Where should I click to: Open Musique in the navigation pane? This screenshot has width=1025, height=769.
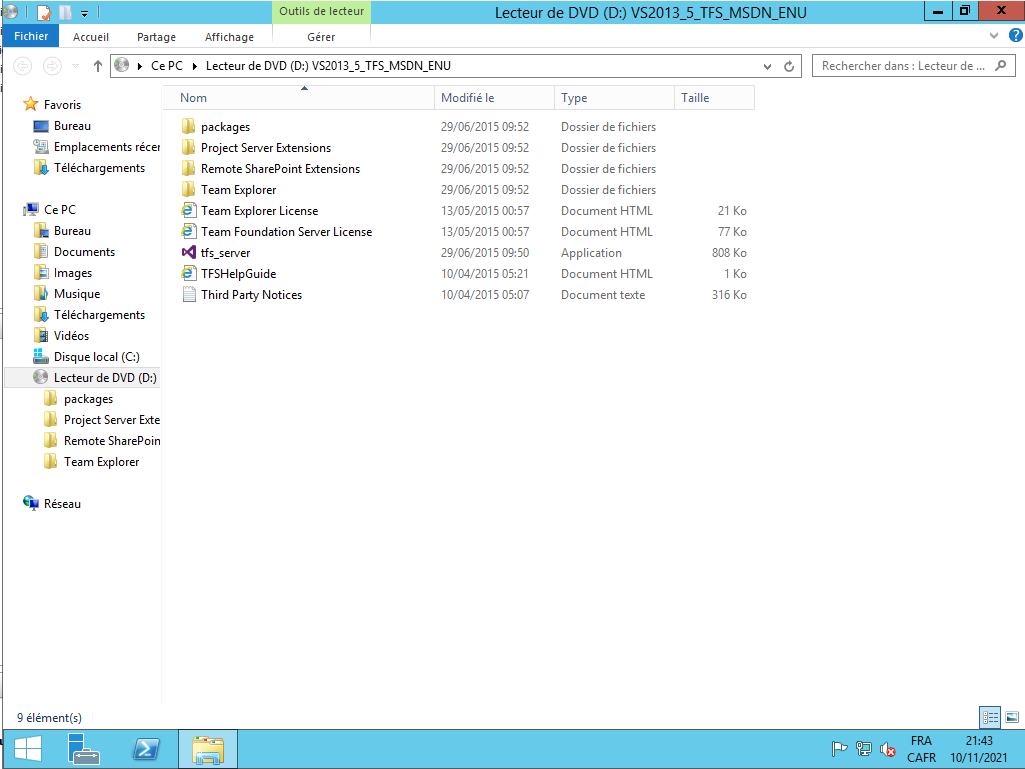coord(76,294)
